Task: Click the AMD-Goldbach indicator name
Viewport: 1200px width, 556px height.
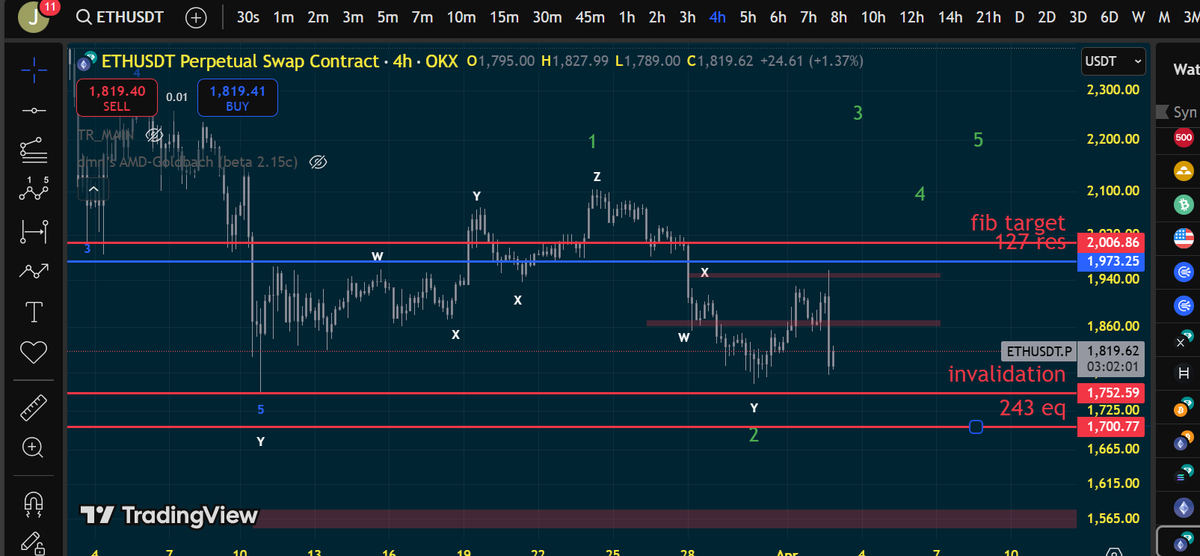Action: coord(188,161)
